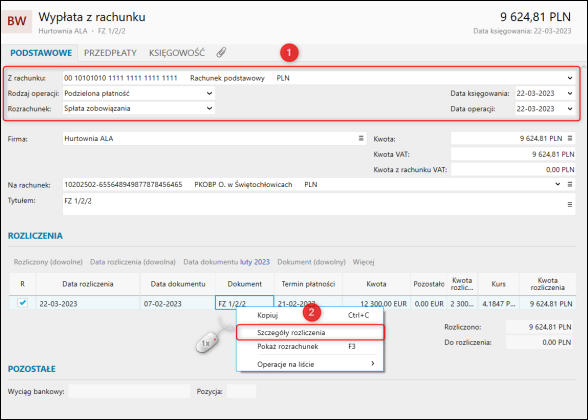The height and width of the screenshot is (420, 588).
Task: Click the Na rachunek field menu icon
Action: [x=570, y=184]
